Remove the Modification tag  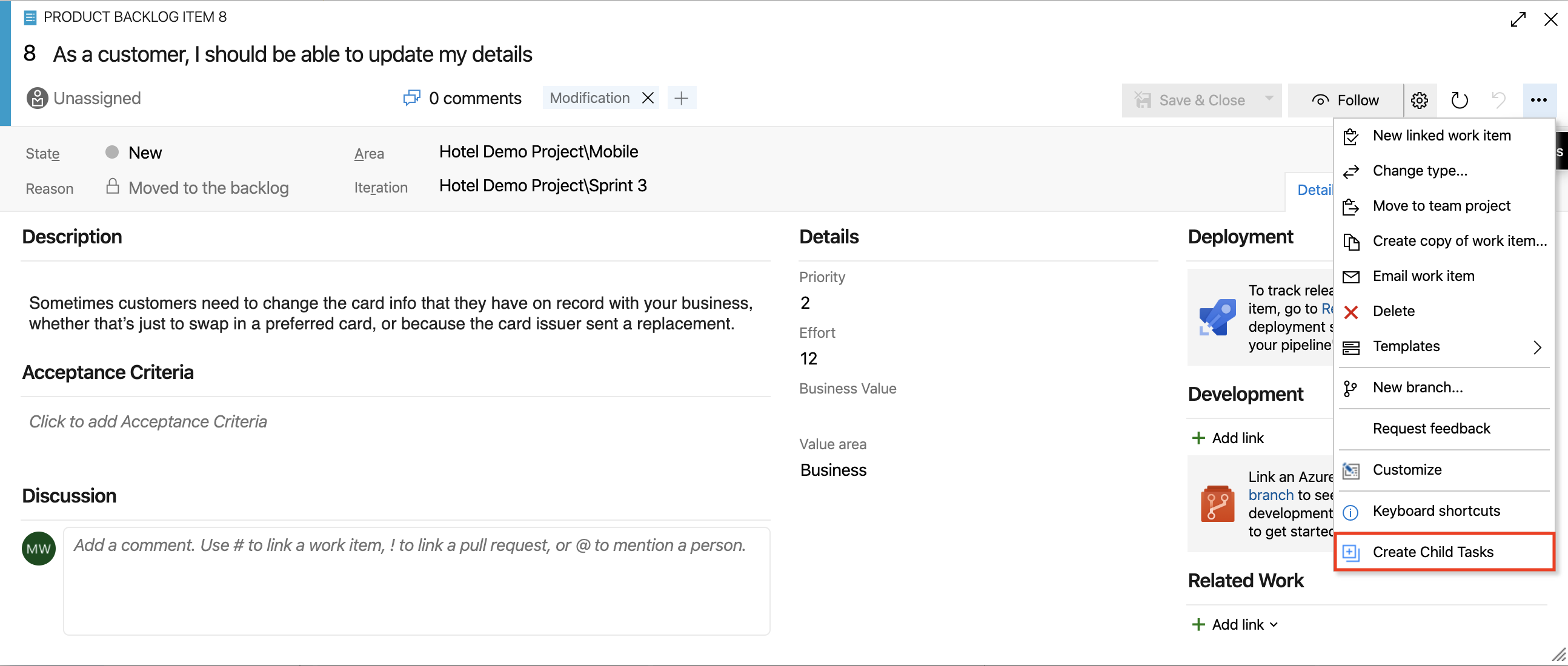[x=648, y=98]
